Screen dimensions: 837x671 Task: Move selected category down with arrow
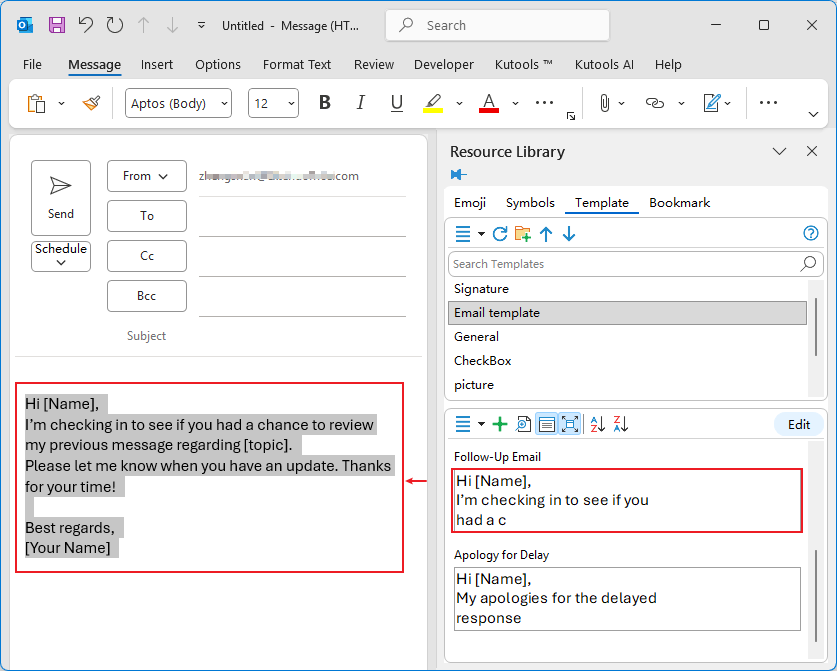pyautogui.click(x=569, y=234)
